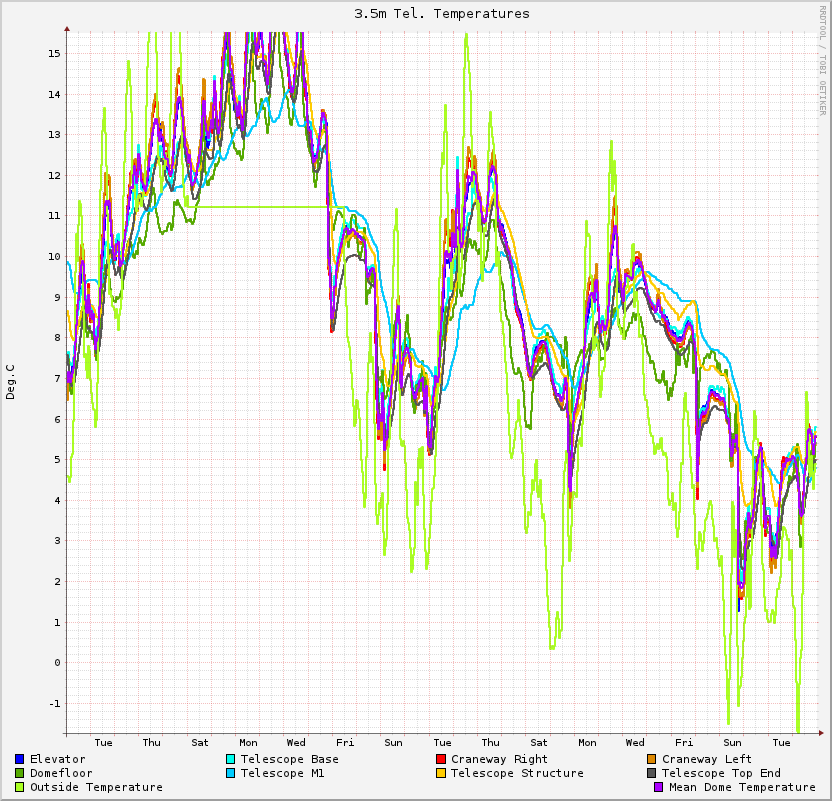This screenshot has height=801, width=832.
Task: Select the Telescope M1 color swatch
Action: [x=231, y=773]
